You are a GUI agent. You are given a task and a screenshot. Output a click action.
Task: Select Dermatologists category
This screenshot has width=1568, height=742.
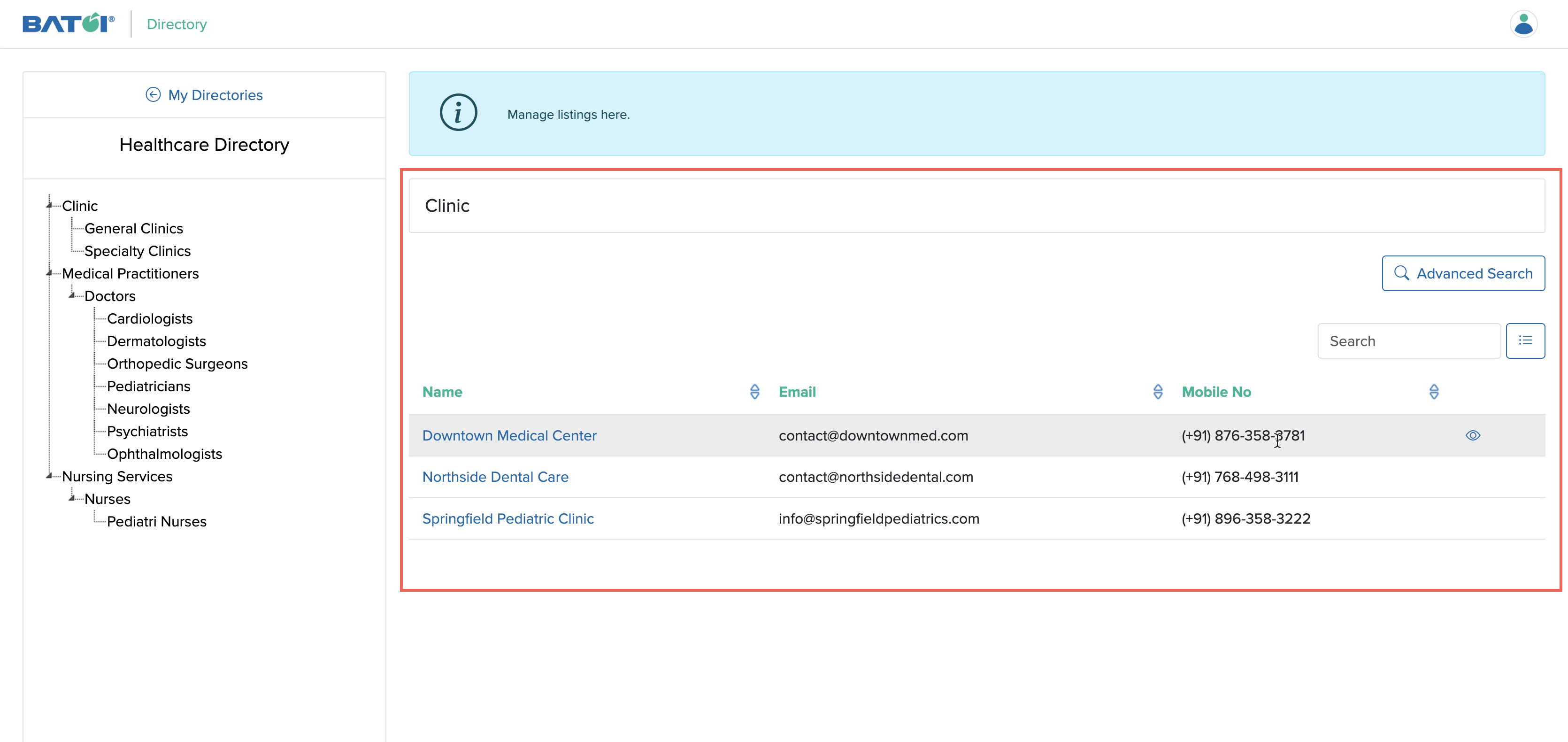pos(156,341)
